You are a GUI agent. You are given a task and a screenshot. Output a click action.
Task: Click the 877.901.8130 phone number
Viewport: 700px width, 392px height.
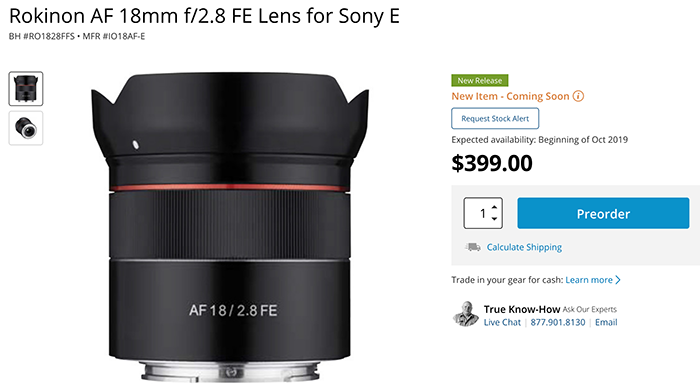coord(558,322)
